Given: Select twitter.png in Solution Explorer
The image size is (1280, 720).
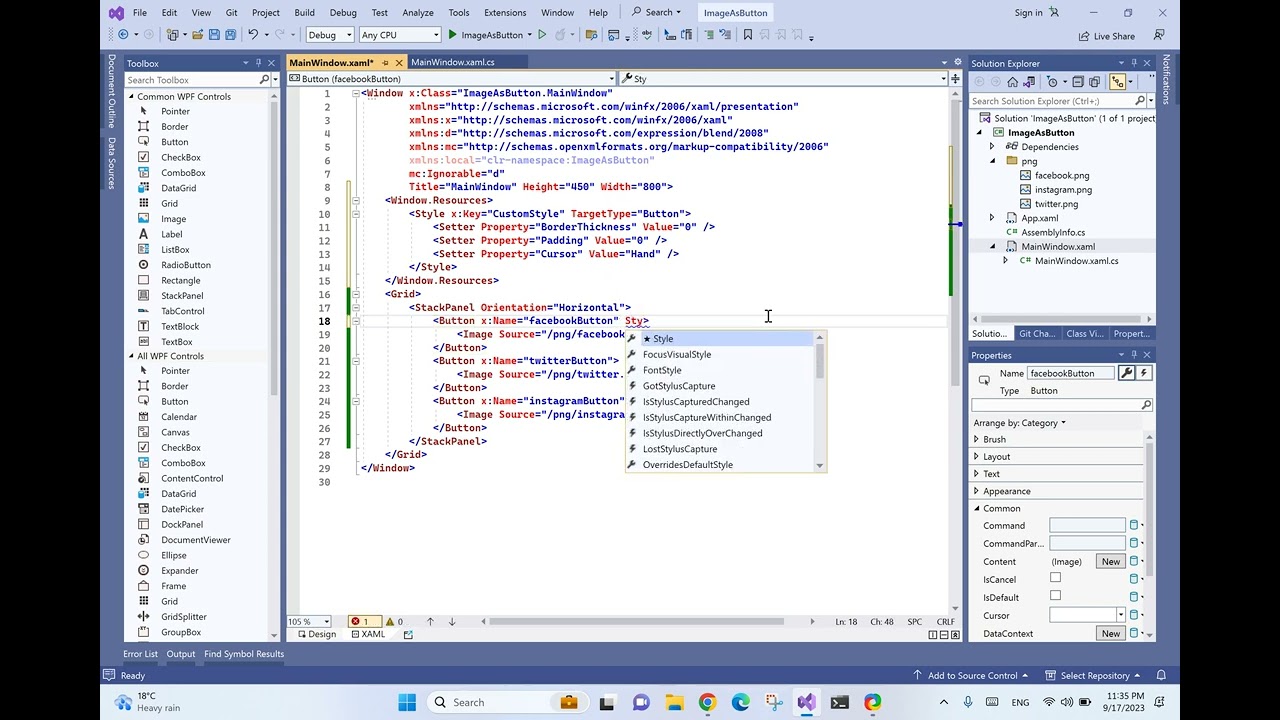Looking at the screenshot, I should coord(1056,204).
